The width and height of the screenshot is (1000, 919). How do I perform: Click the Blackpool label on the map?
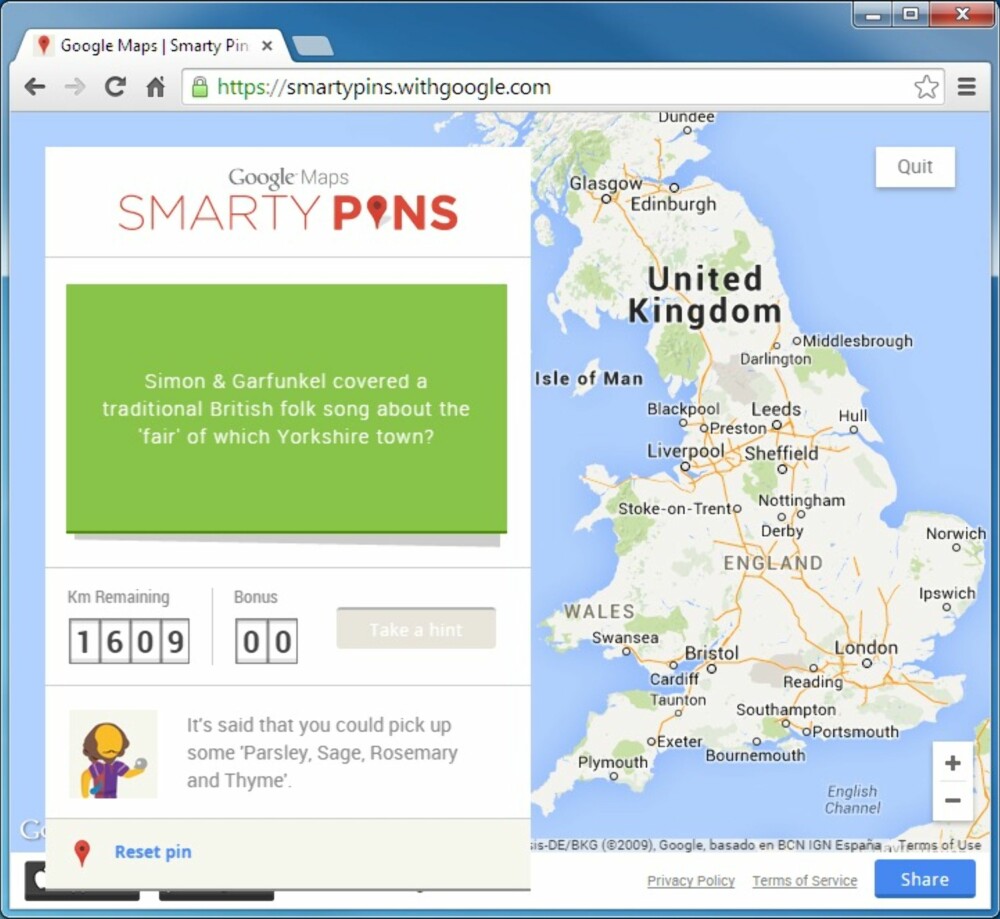point(683,409)
